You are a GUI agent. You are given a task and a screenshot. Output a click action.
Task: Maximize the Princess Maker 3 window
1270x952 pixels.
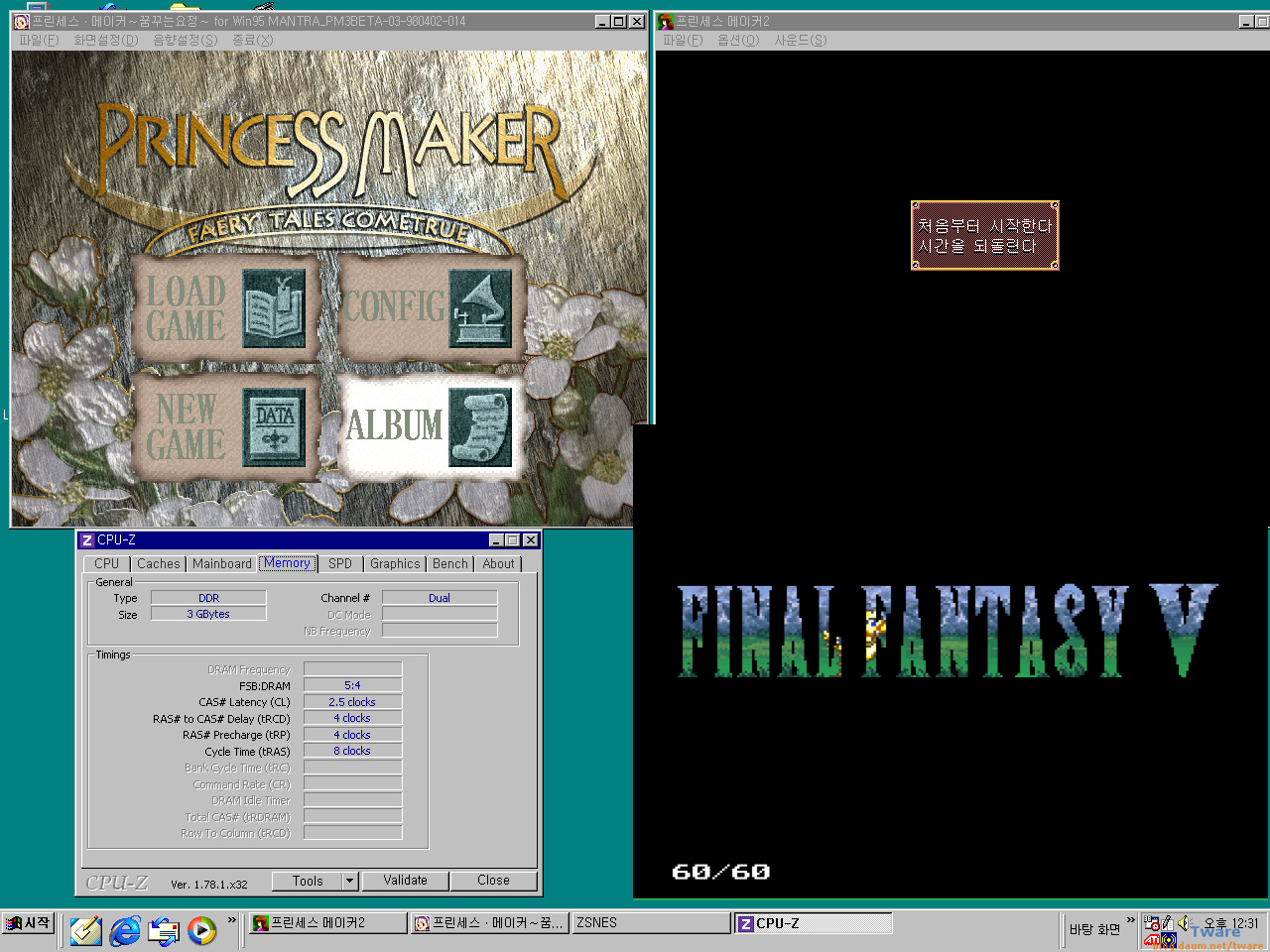[619, 21]
